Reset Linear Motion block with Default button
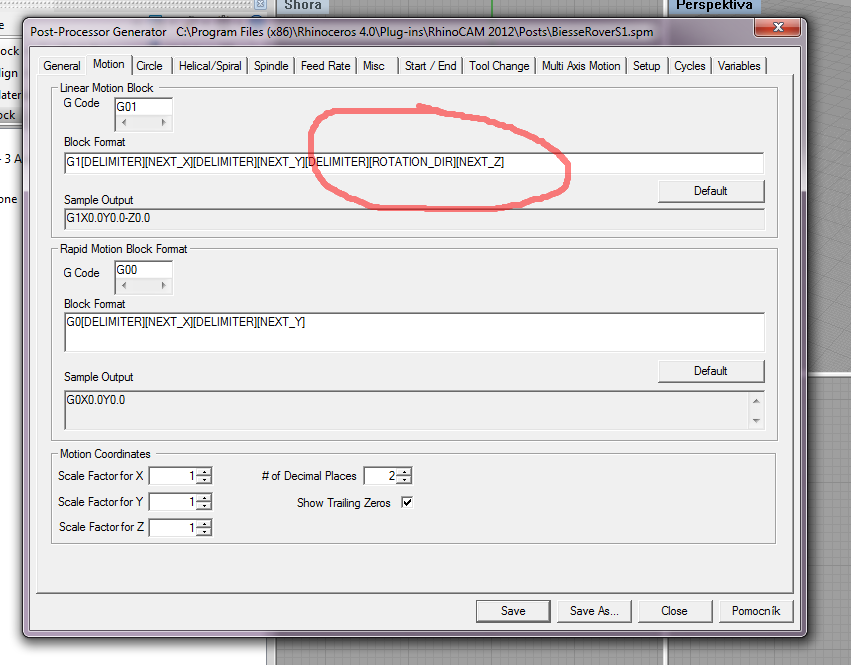851x665 pixels. [x=710, y=191]
